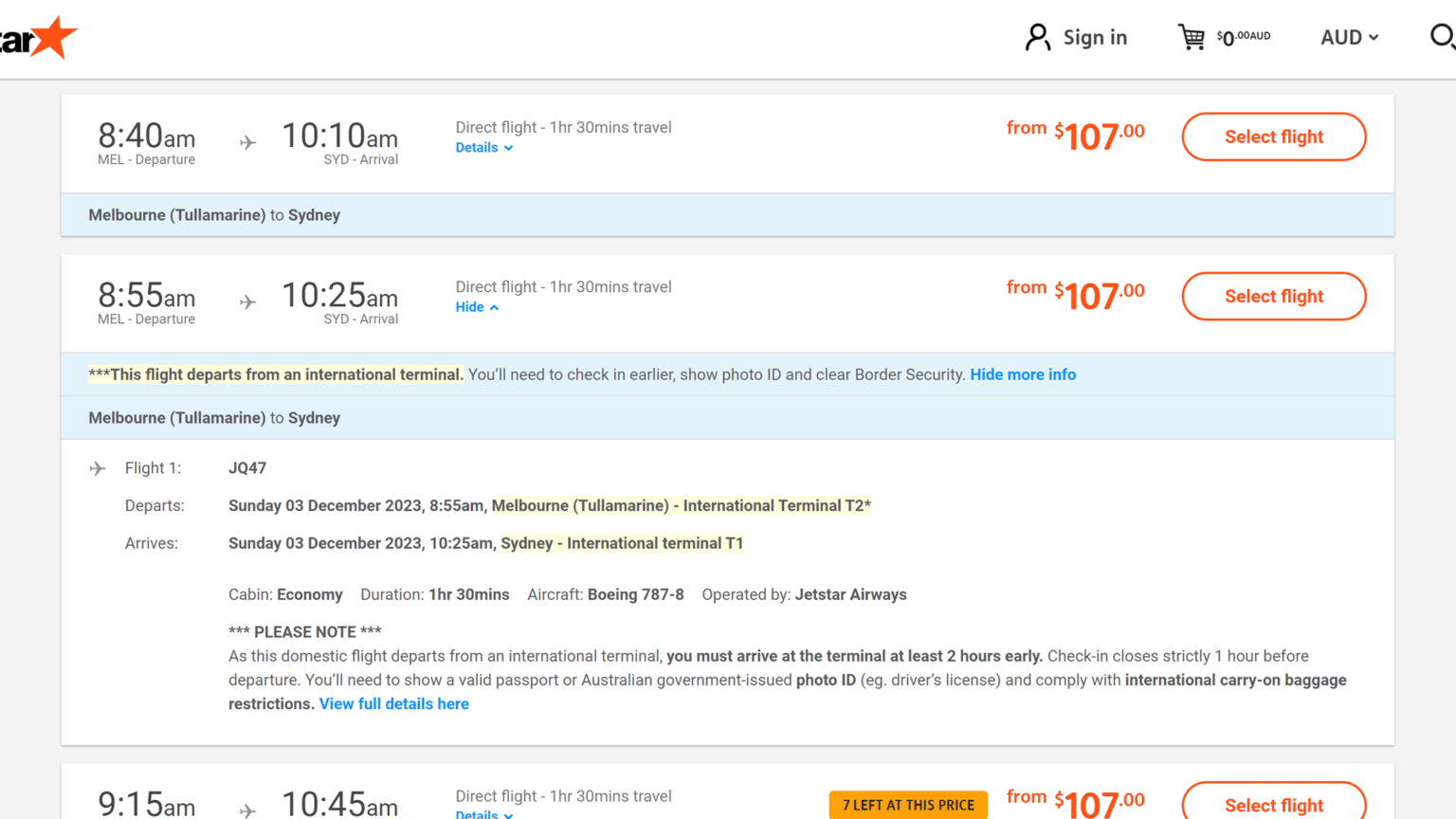This screenshot has width=1456, height=819.
Task: Open the View full details here link
Action: tap(393, 703)
